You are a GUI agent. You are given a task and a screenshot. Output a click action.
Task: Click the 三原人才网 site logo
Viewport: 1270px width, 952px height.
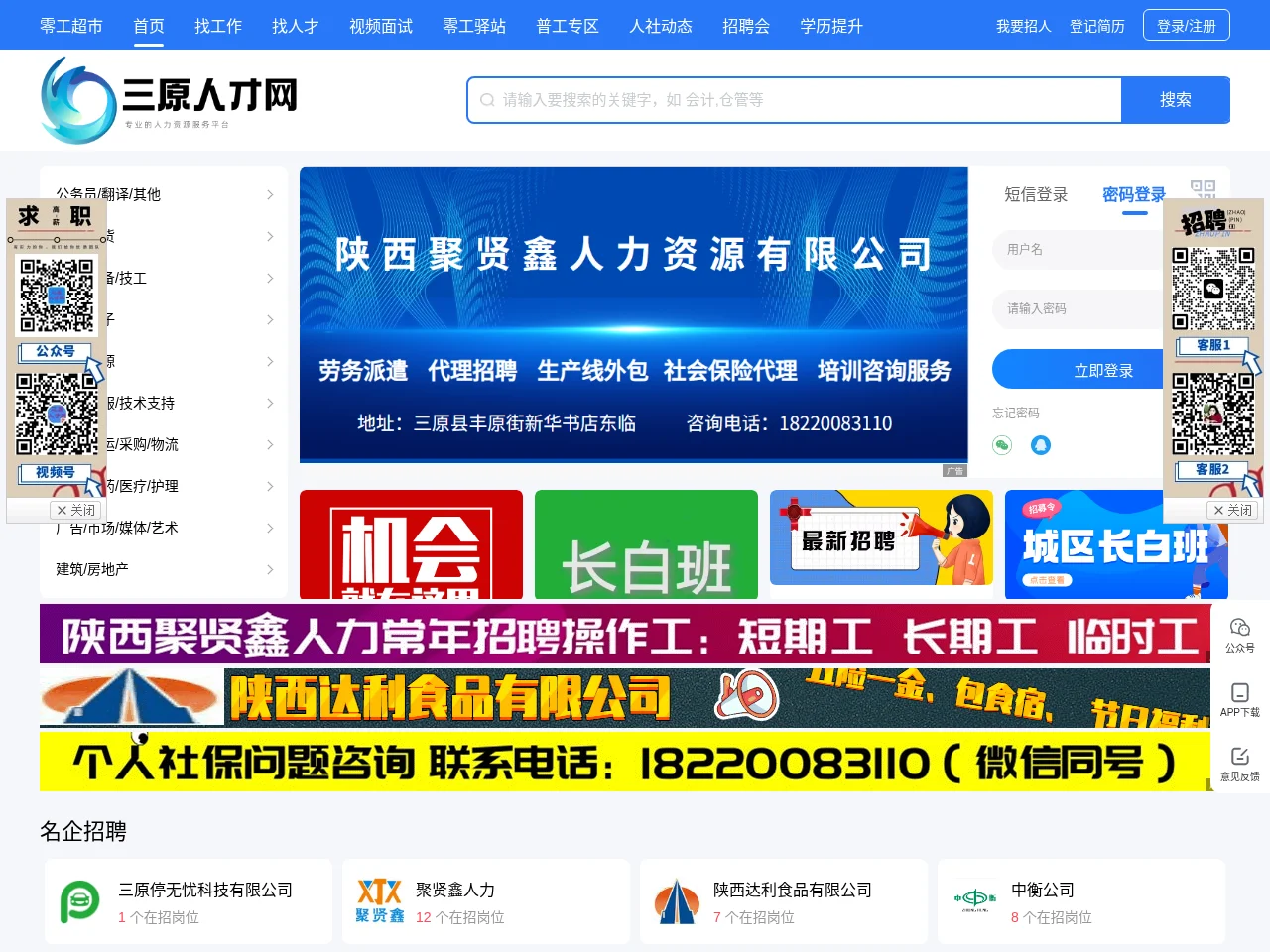point(169,99)
